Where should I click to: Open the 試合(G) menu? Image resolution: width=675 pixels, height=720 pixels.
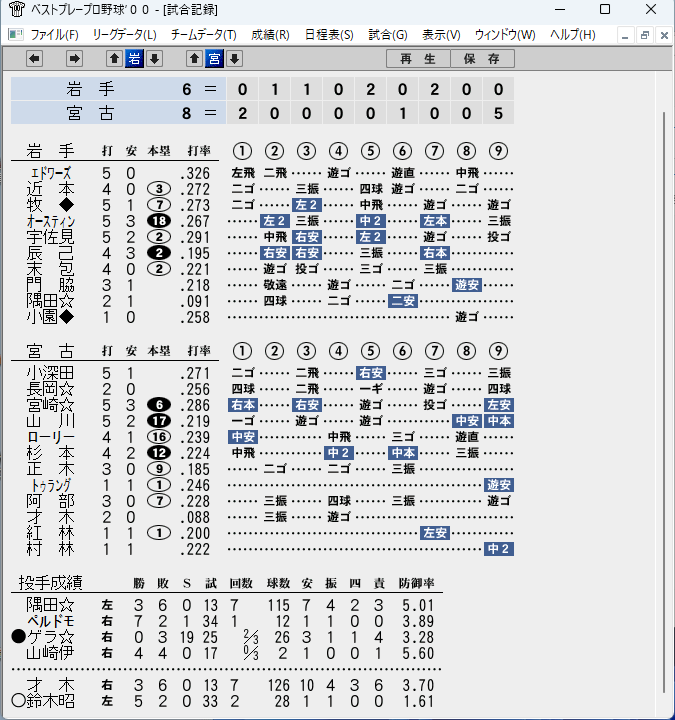388,35
